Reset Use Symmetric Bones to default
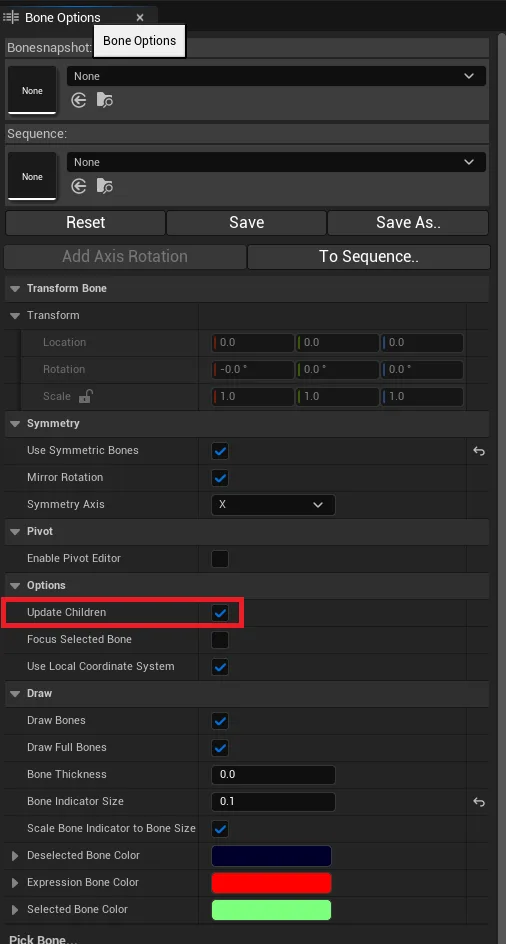506x944 pixels. pyautogui.click(x=479, y=451)
